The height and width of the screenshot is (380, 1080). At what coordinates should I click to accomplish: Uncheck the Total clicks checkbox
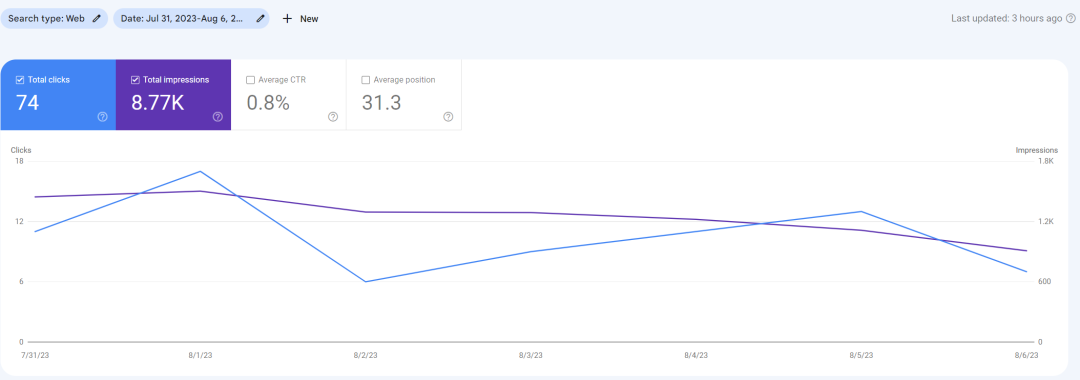20,80
